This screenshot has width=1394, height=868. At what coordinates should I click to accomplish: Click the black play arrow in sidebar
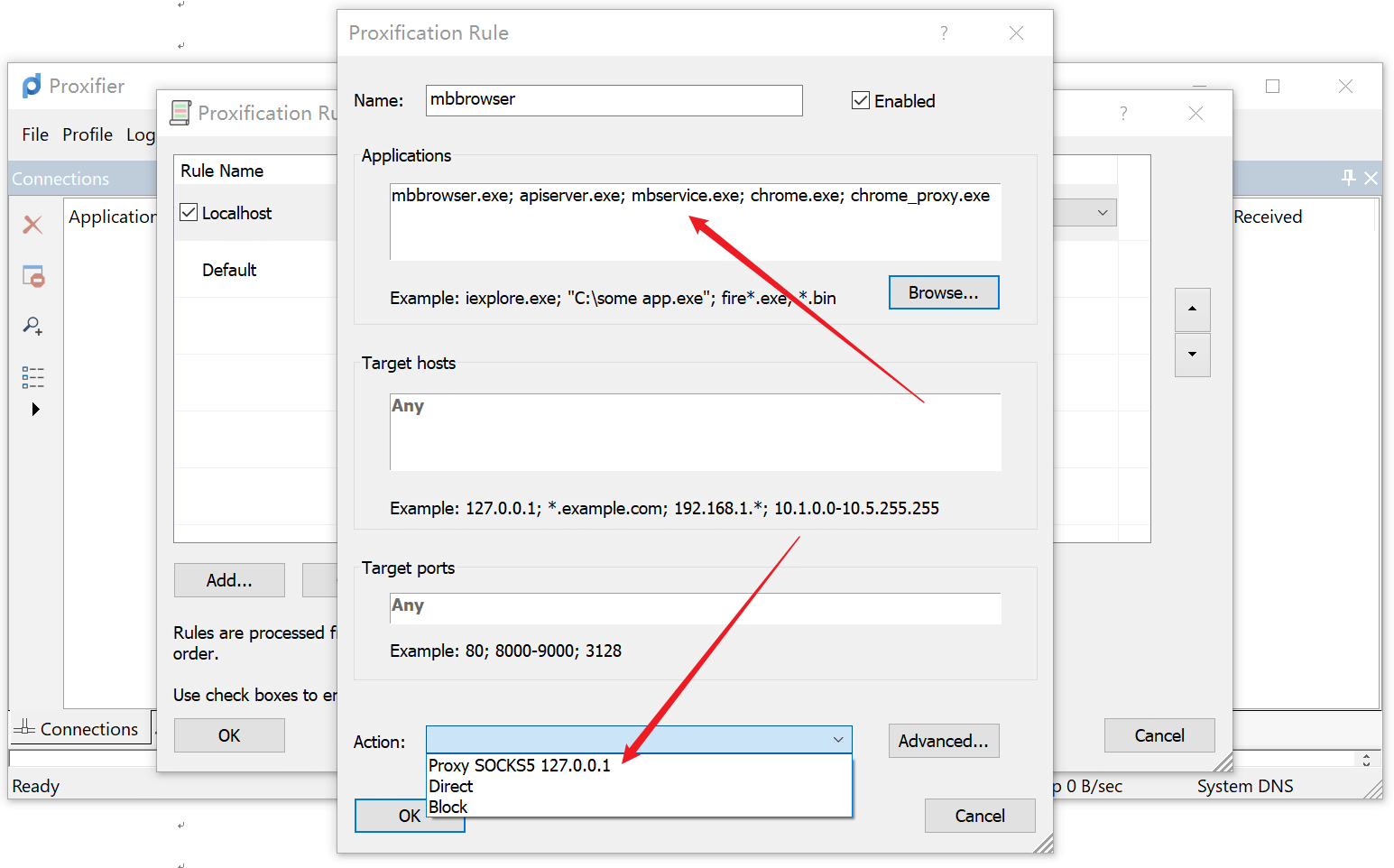[x=35, y=410]
